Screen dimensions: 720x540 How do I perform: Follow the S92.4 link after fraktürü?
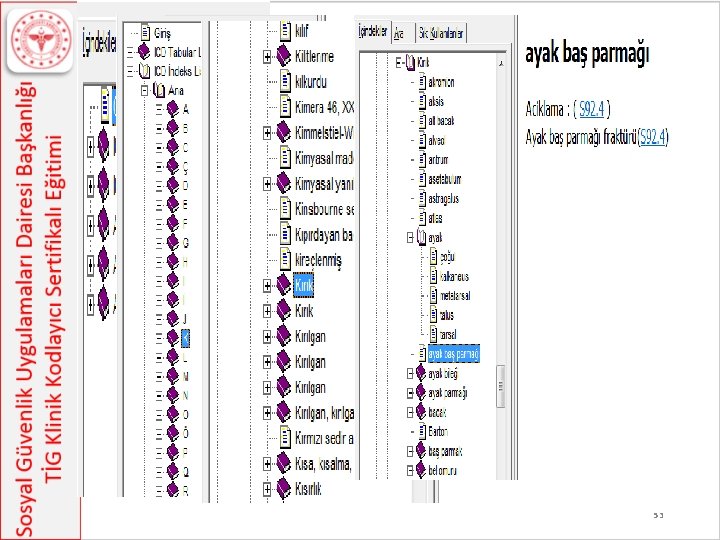[x=653, y=137]
